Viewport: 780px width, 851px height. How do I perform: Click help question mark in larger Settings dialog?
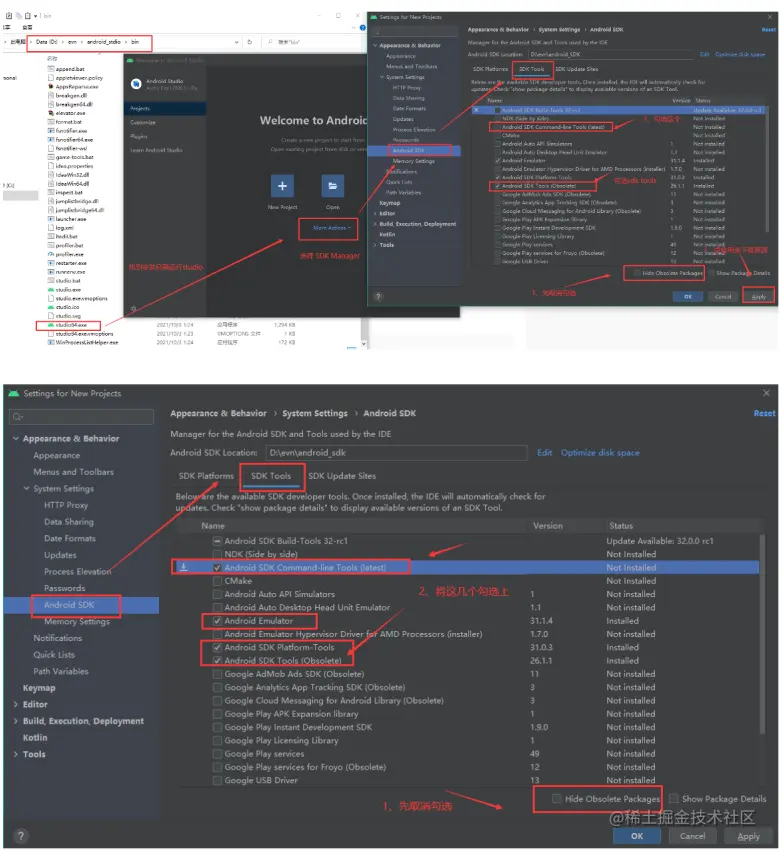20,836
